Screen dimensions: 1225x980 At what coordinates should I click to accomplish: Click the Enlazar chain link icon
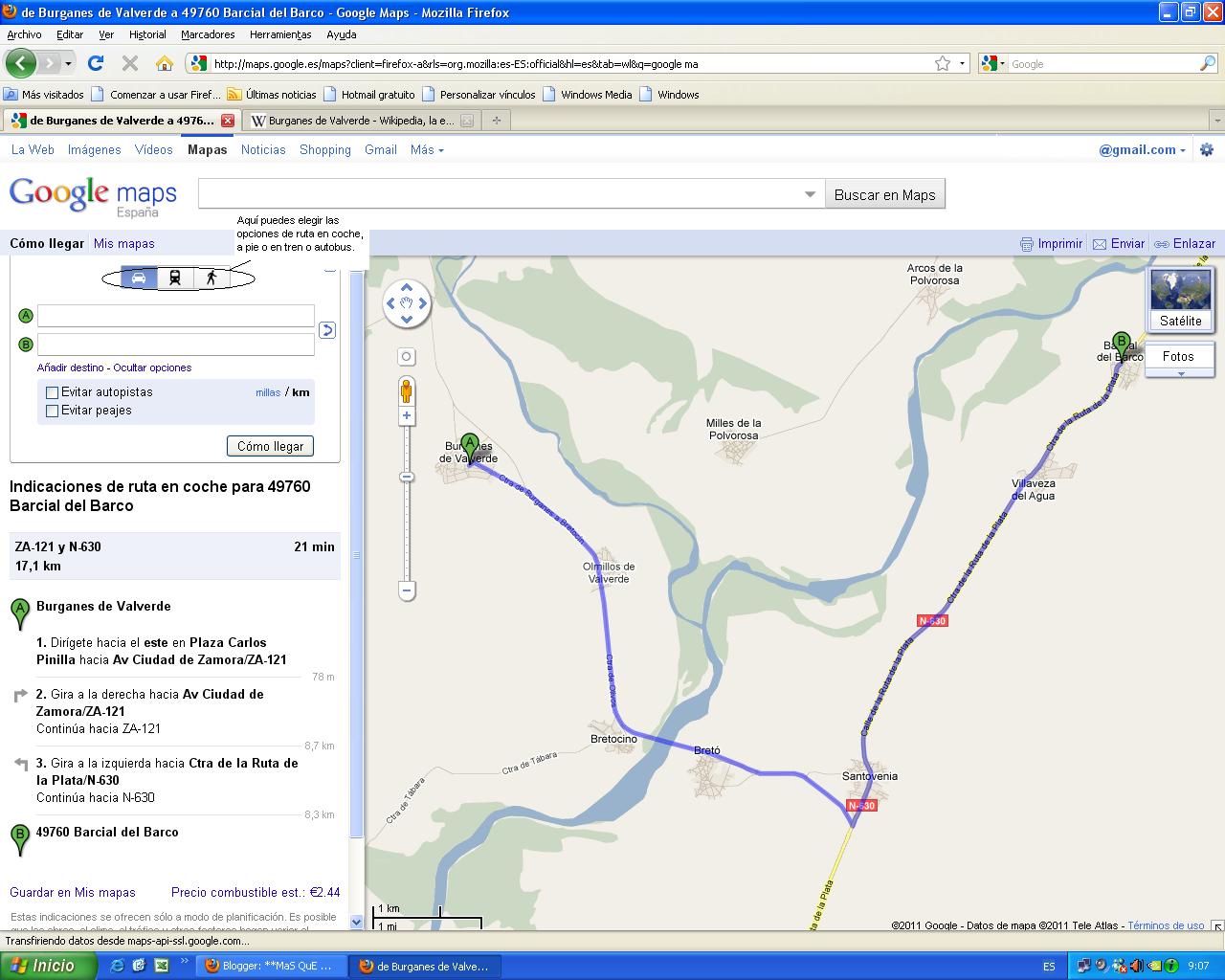pyautogui.click(x=1160, y=243)
